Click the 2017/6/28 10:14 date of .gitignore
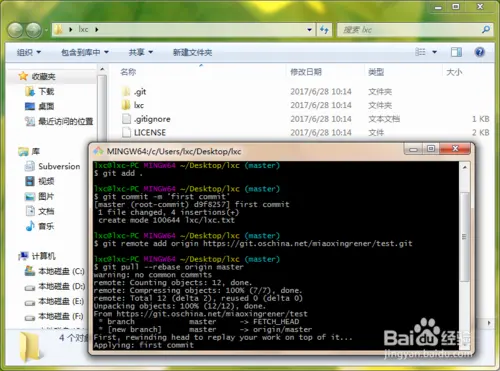 click(321, 119)
